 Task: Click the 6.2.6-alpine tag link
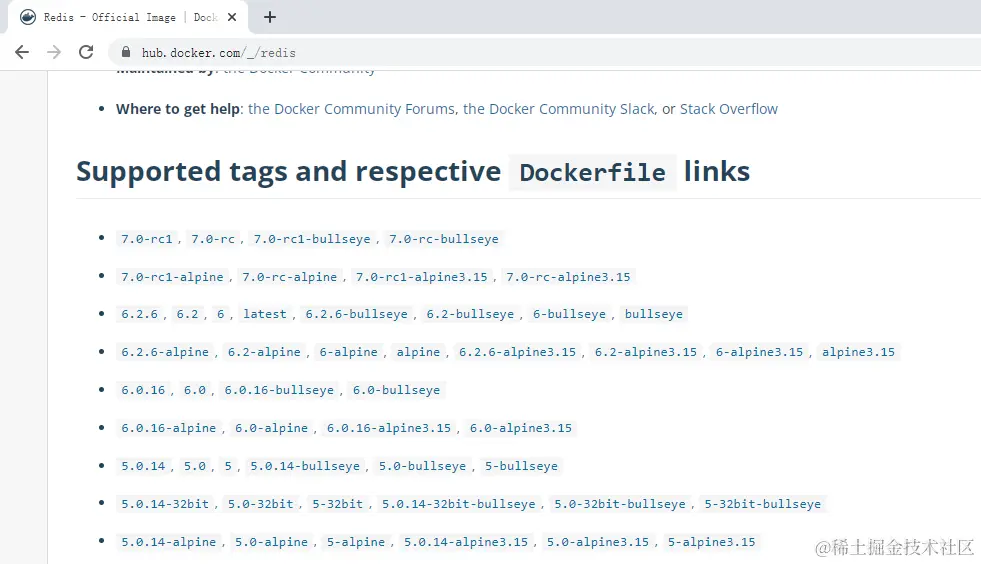coord(165,352)
